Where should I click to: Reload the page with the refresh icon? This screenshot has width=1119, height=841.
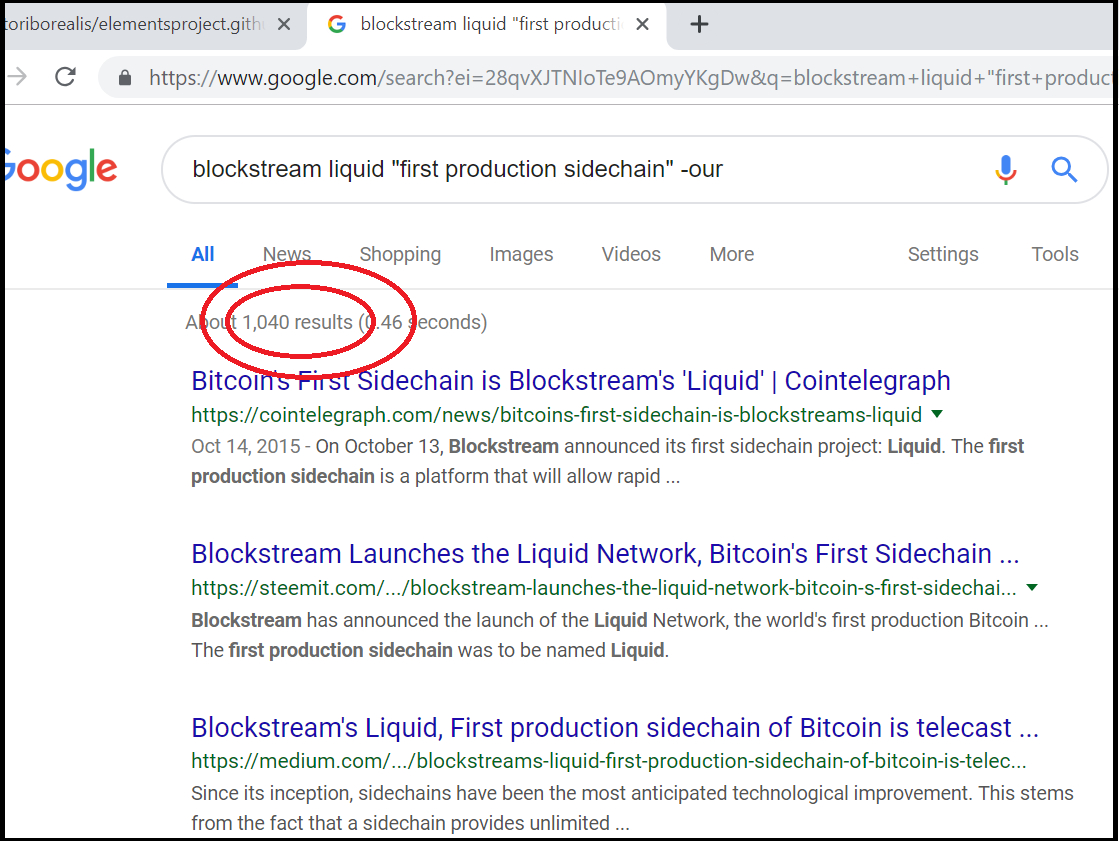[66, 76]
